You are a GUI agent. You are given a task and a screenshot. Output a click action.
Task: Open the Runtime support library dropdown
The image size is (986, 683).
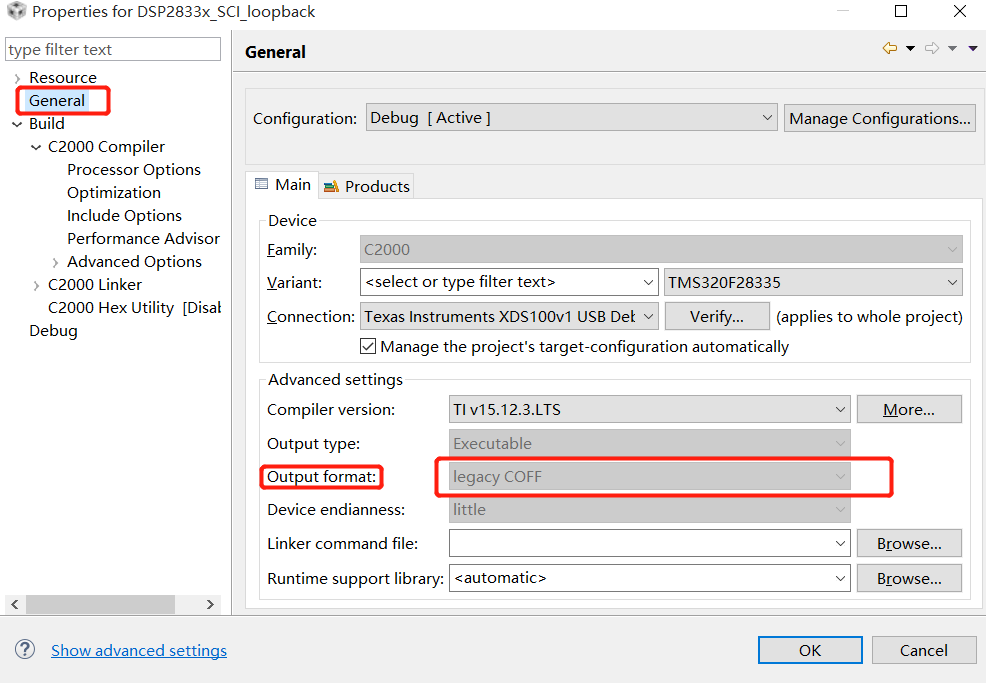[x=650, y=578]
